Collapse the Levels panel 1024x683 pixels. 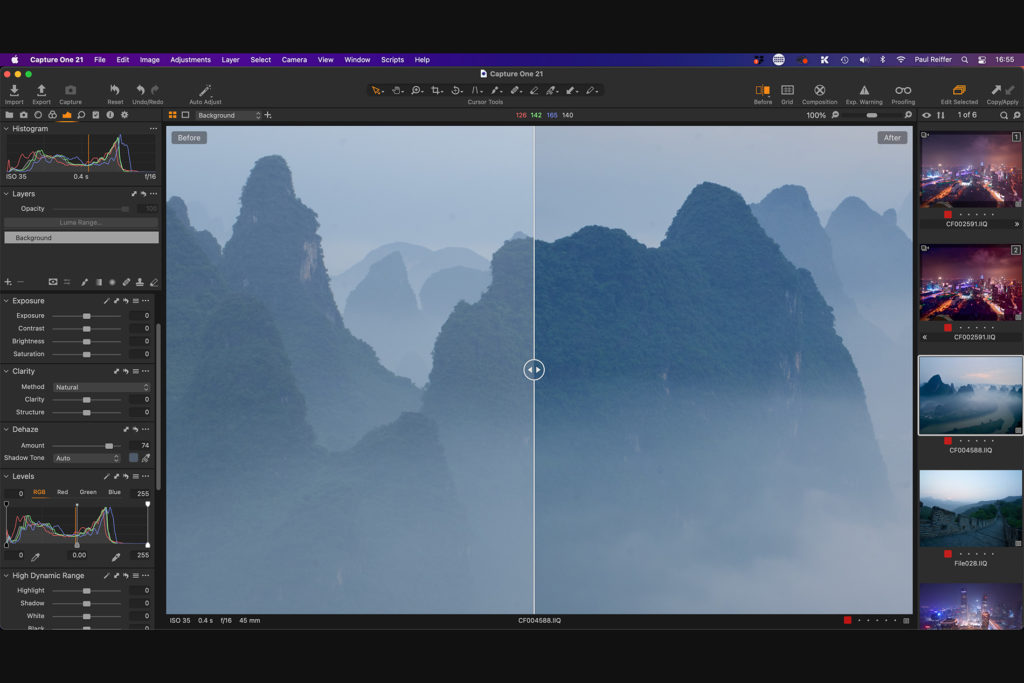6,477
